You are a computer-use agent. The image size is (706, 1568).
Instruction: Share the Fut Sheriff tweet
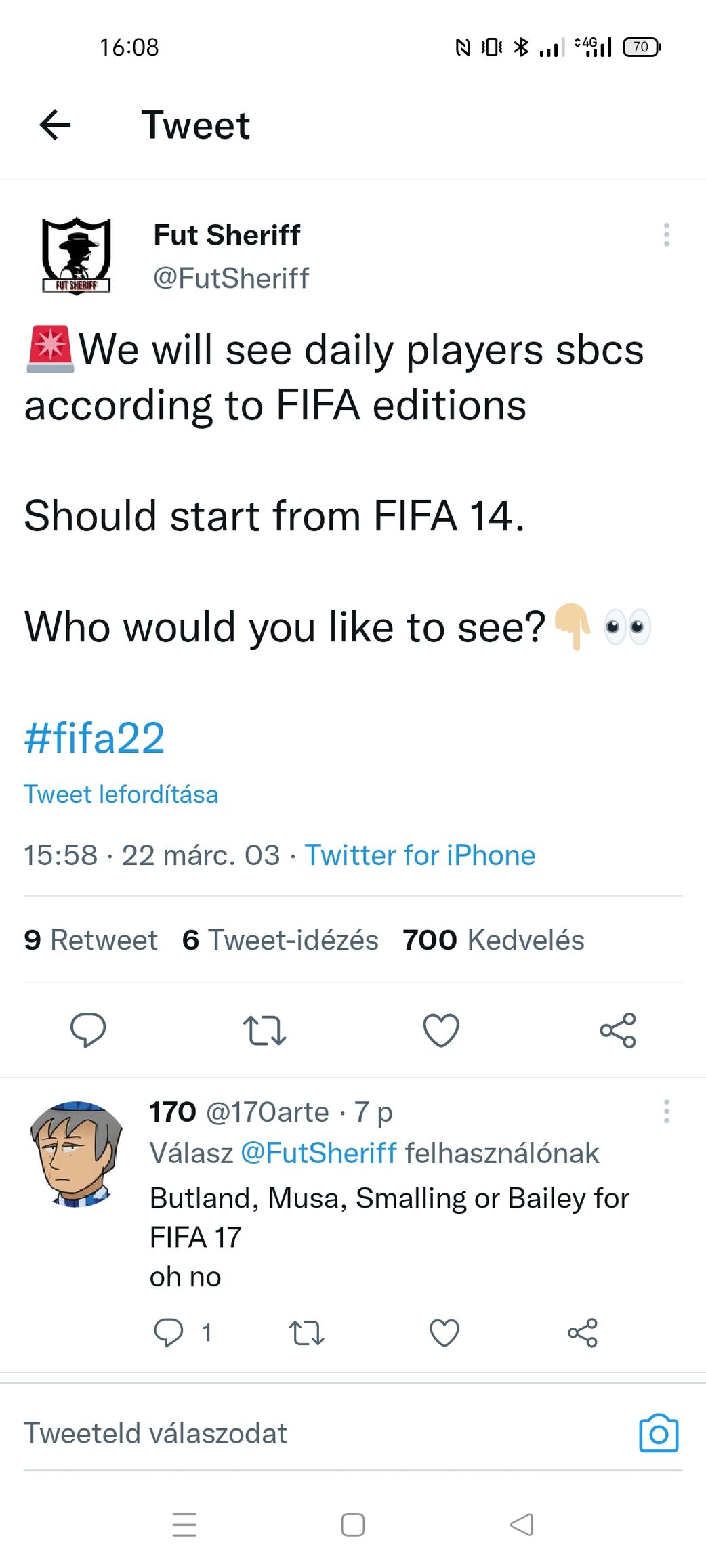pyautogui.click(x=618, y=1030)
